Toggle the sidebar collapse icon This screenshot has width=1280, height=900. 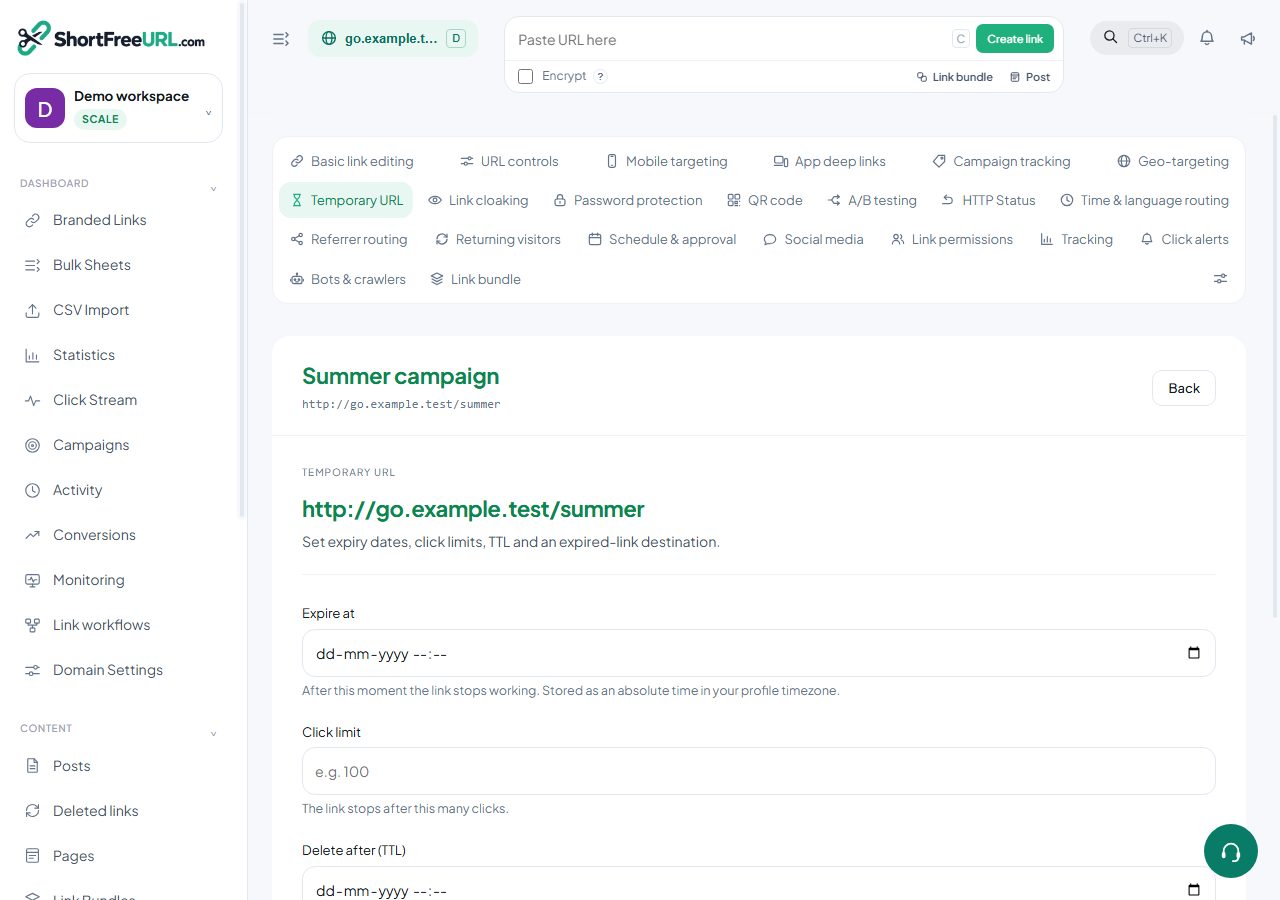[281, 39]
